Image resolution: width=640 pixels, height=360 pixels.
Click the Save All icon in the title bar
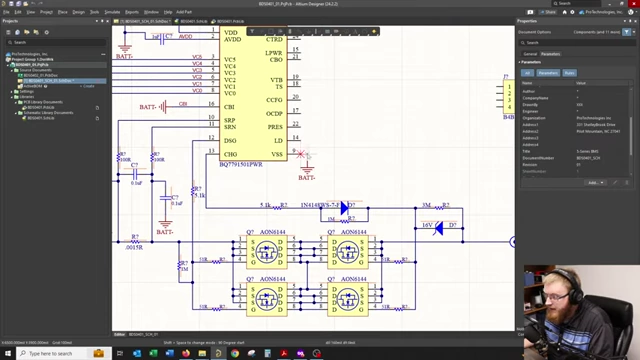[x=18, y=3]
